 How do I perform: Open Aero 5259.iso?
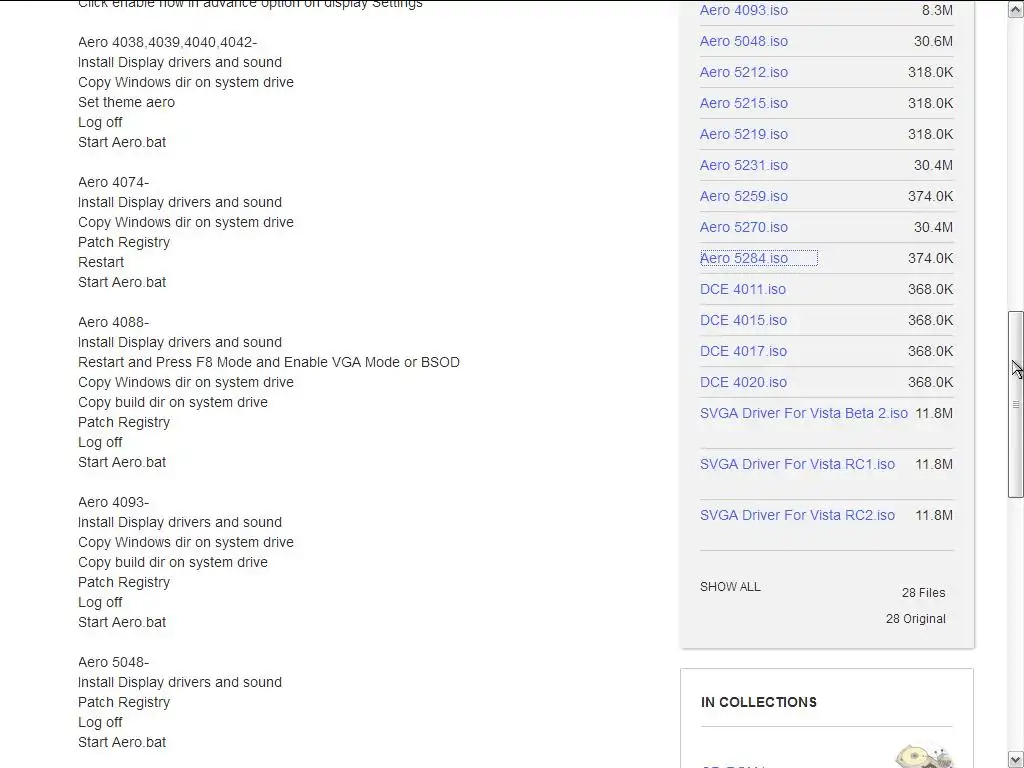point(743,196)
